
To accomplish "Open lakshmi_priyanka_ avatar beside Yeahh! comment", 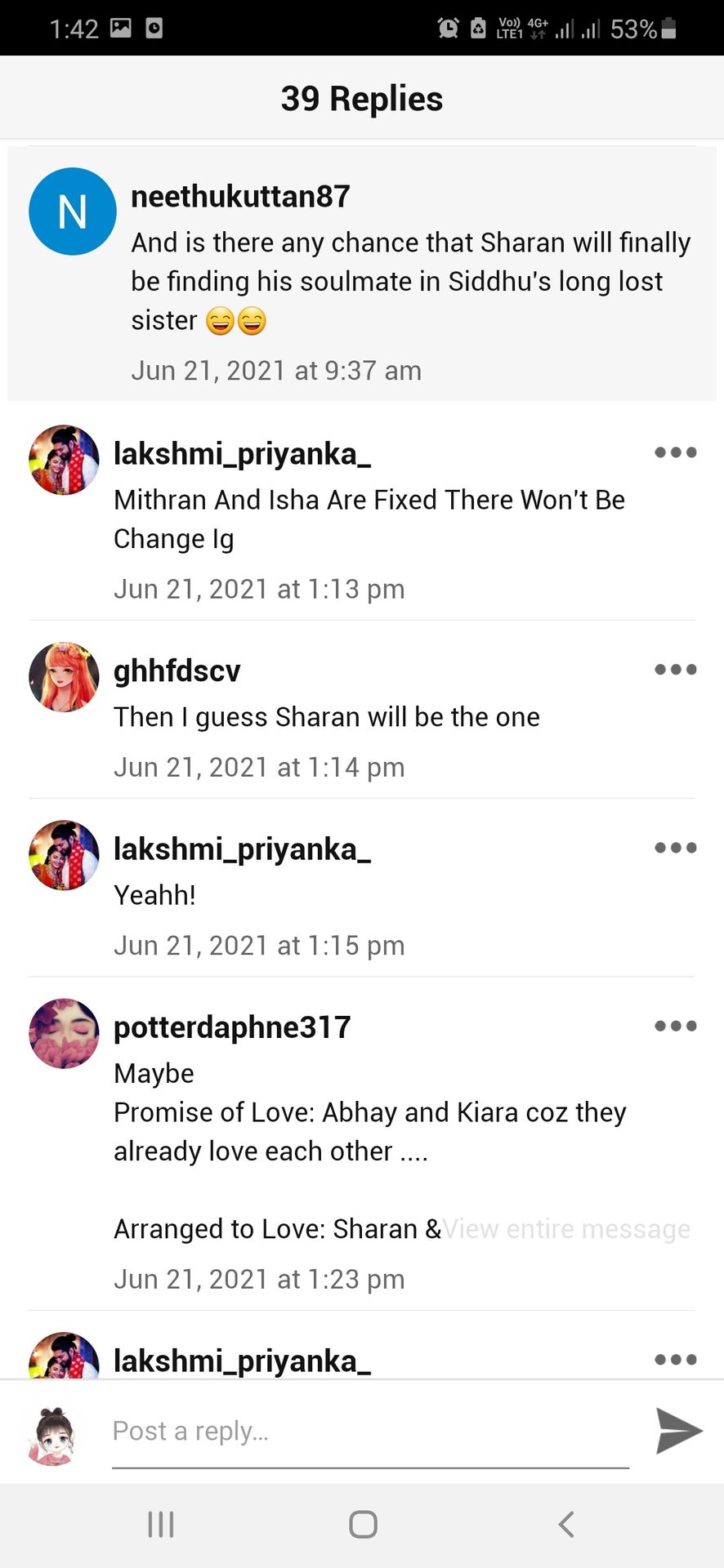I will coord(64,855).
